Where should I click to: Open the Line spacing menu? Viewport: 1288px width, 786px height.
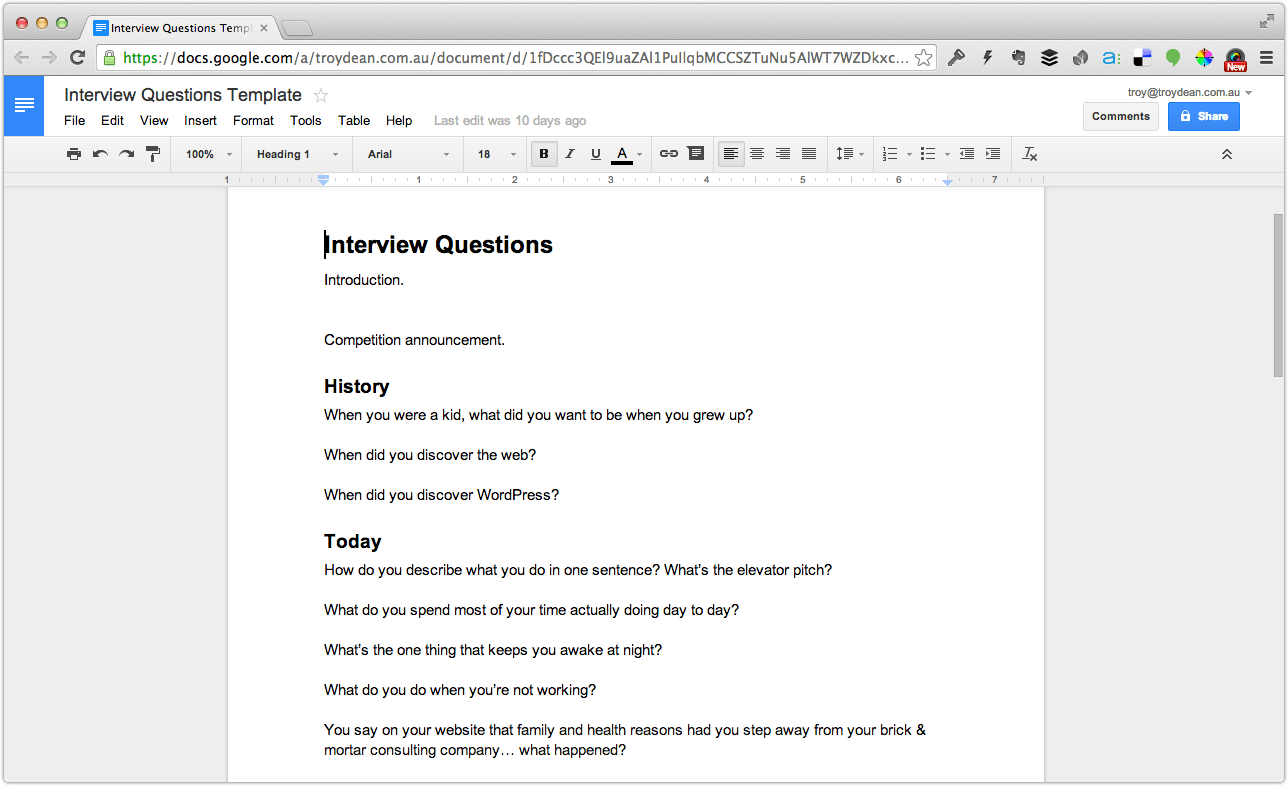(850, 154)
